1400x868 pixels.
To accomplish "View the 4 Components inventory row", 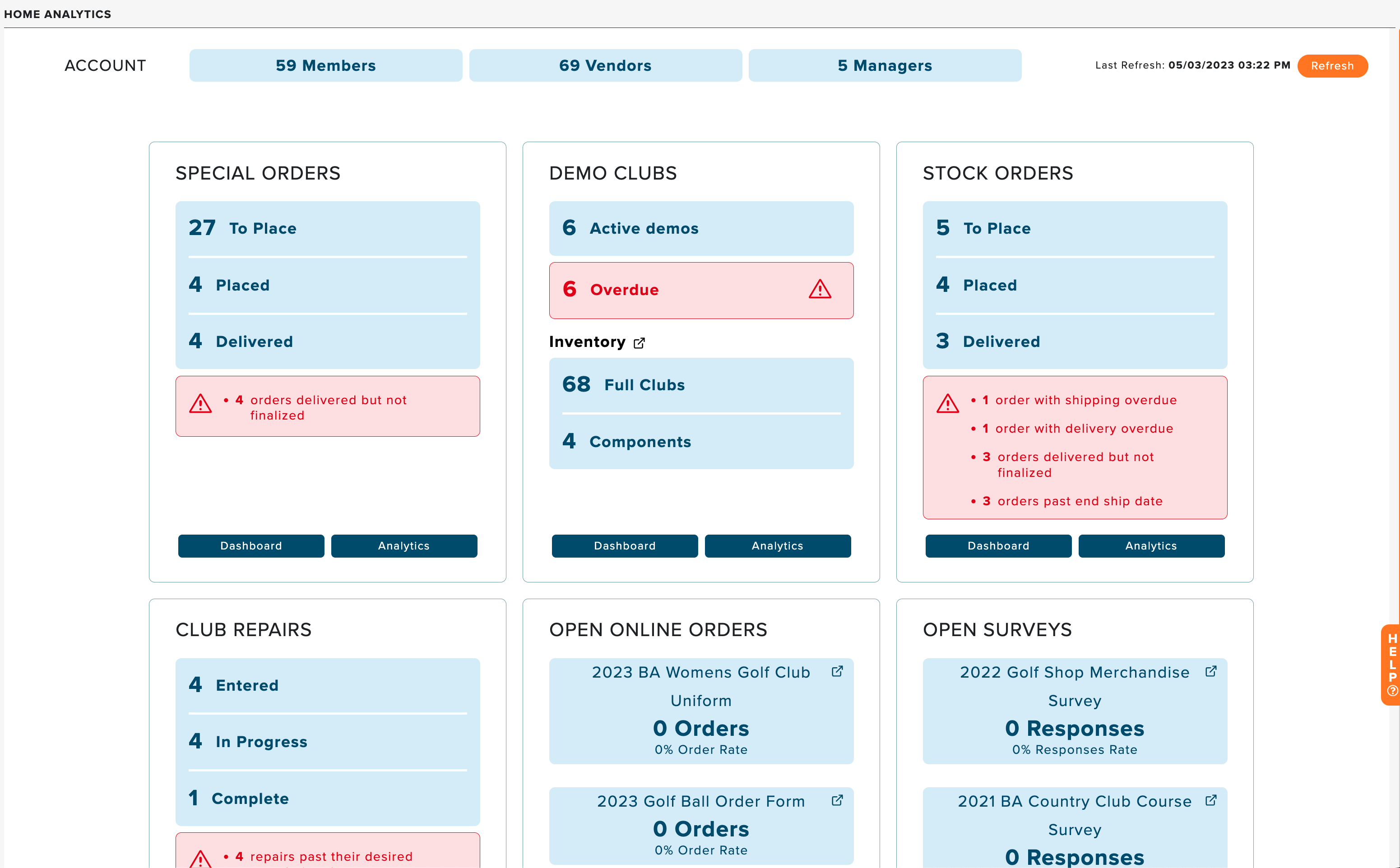I will click(701, 442).
